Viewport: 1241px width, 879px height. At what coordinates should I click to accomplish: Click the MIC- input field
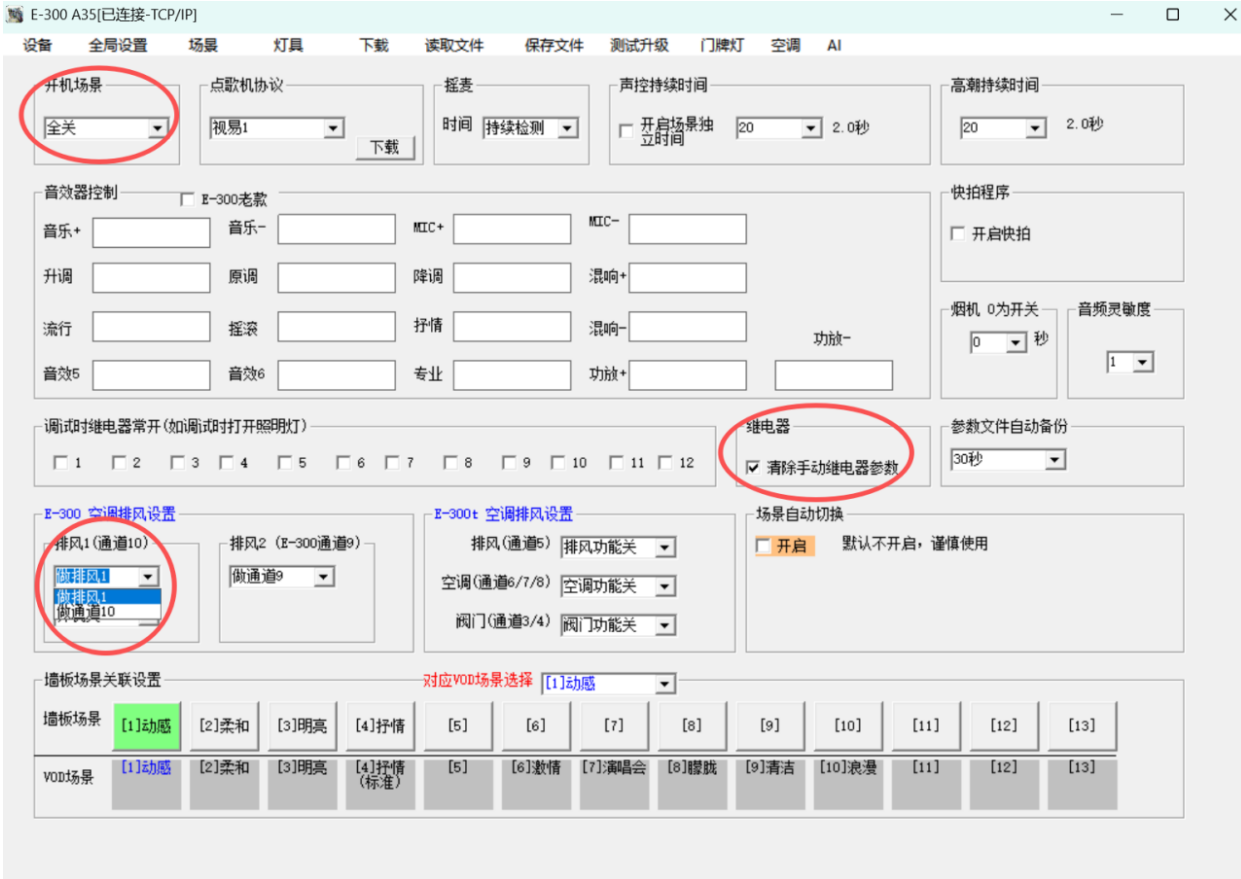(x=688, y=229)
